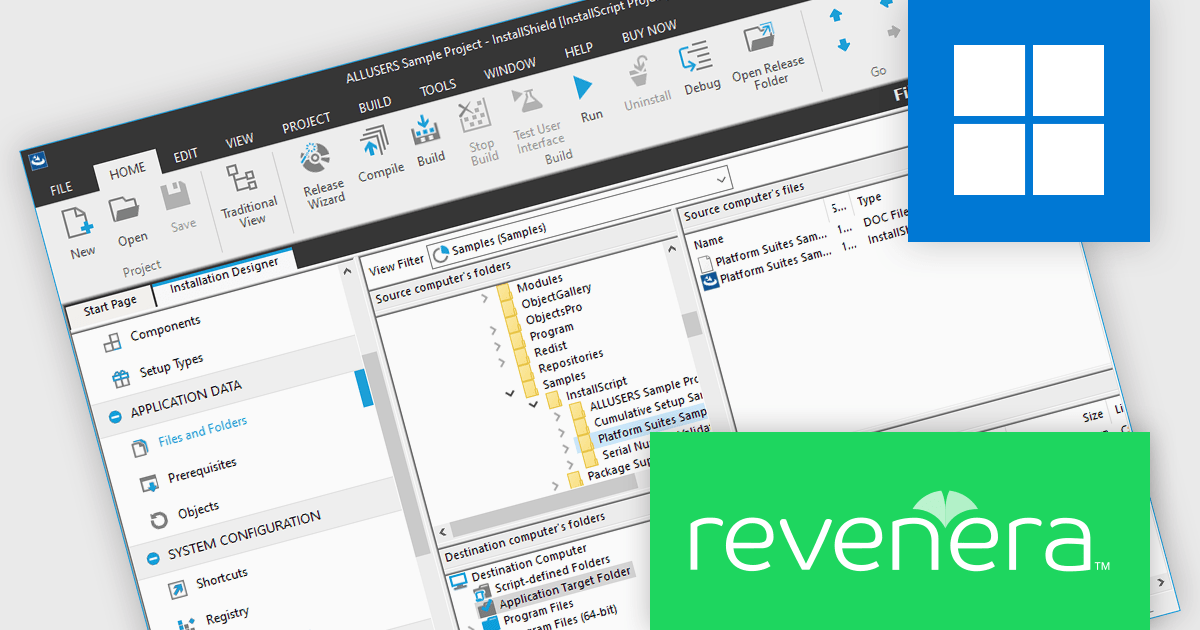The width and height of the screenshot is (1200, 630).
Task: Select Platform Suites Sample folder
Action: pyautogui.click(x=650, y=426)
